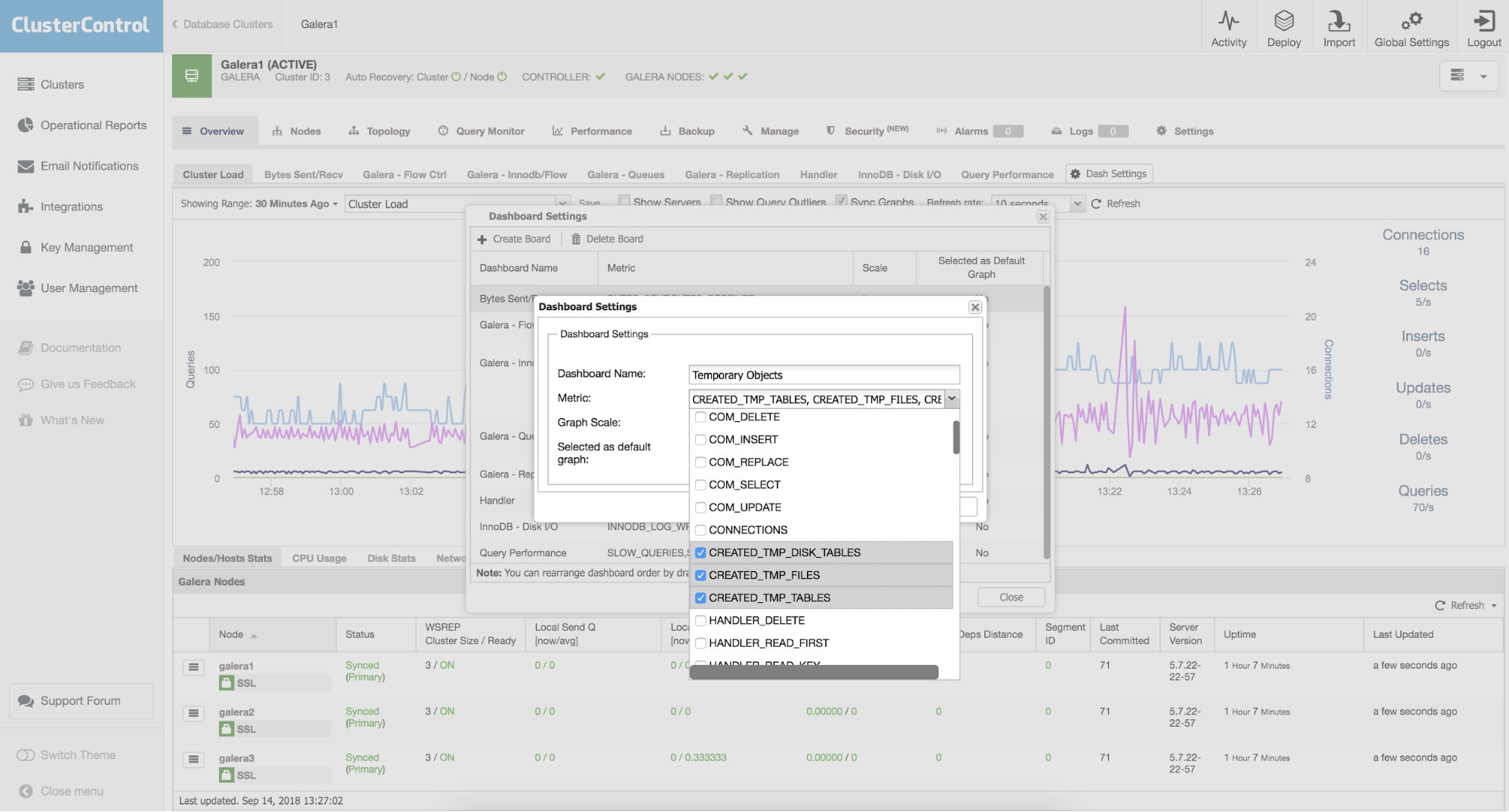
Task: Toggle the Switch Theme control
Action: click(x=26, y=755)
